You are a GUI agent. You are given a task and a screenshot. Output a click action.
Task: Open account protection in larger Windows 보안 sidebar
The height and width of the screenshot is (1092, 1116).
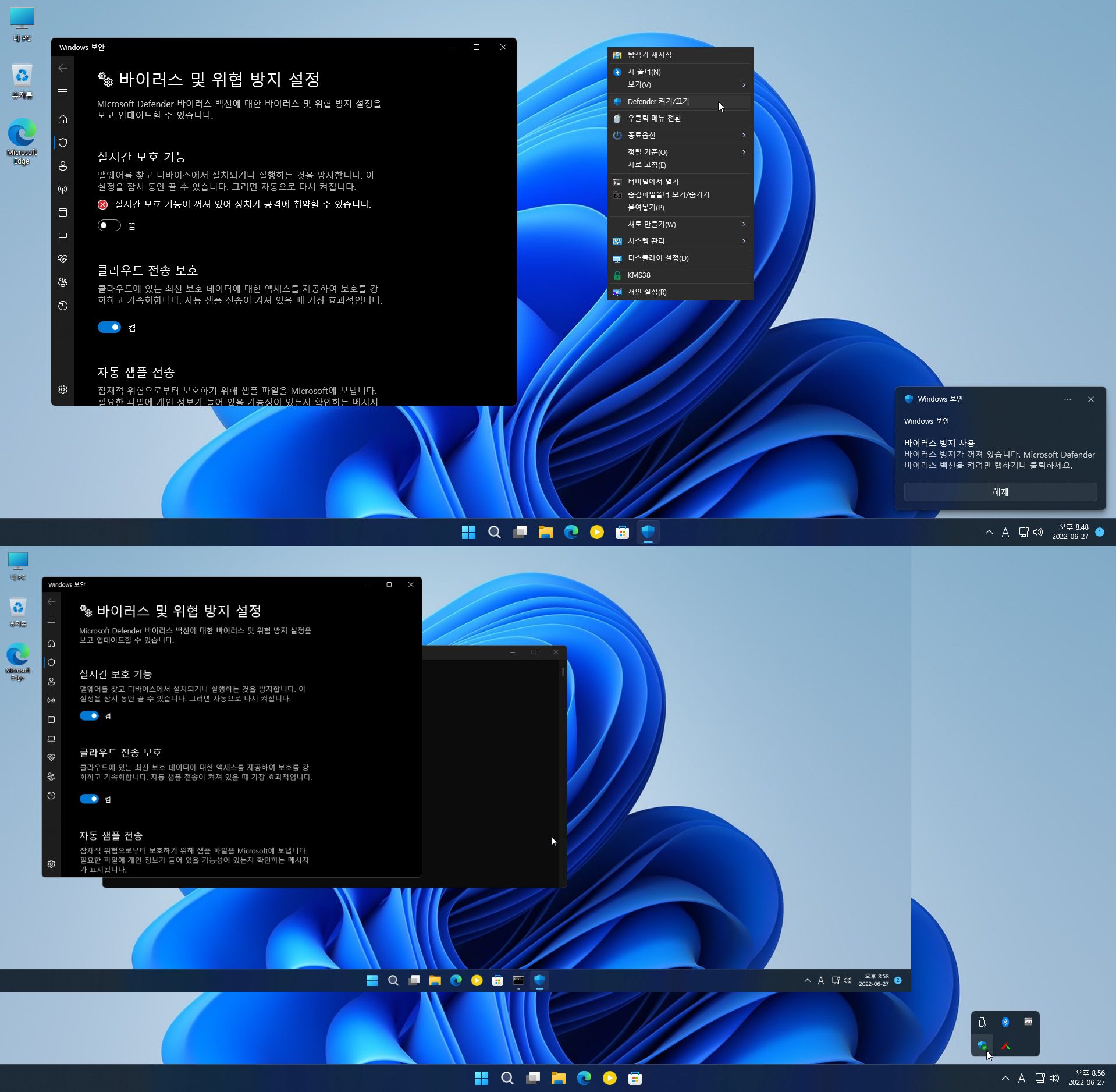[63, 166]
